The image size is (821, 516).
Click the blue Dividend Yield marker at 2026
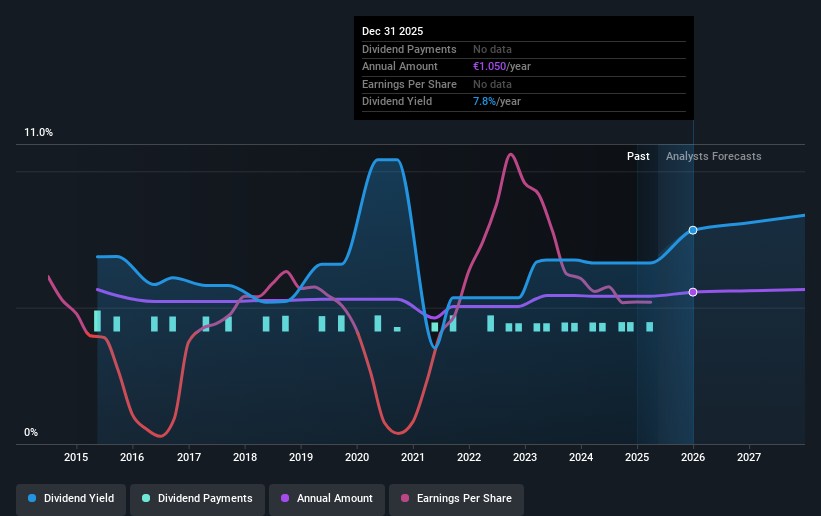(693, 230)
